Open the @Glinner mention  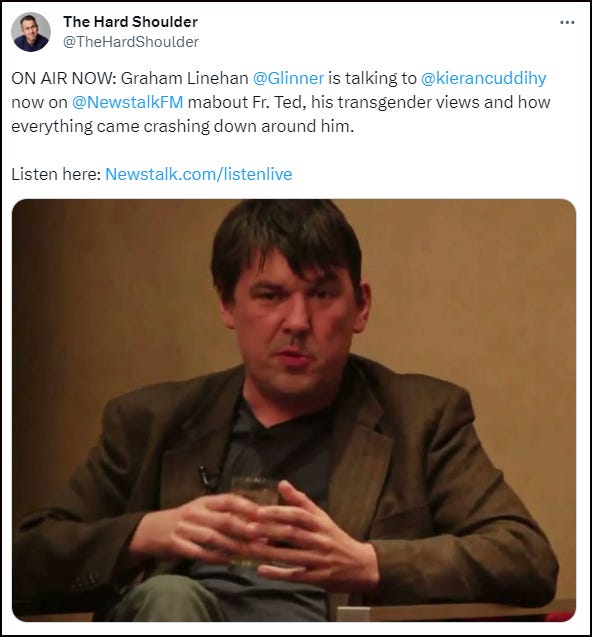(288, 78)
